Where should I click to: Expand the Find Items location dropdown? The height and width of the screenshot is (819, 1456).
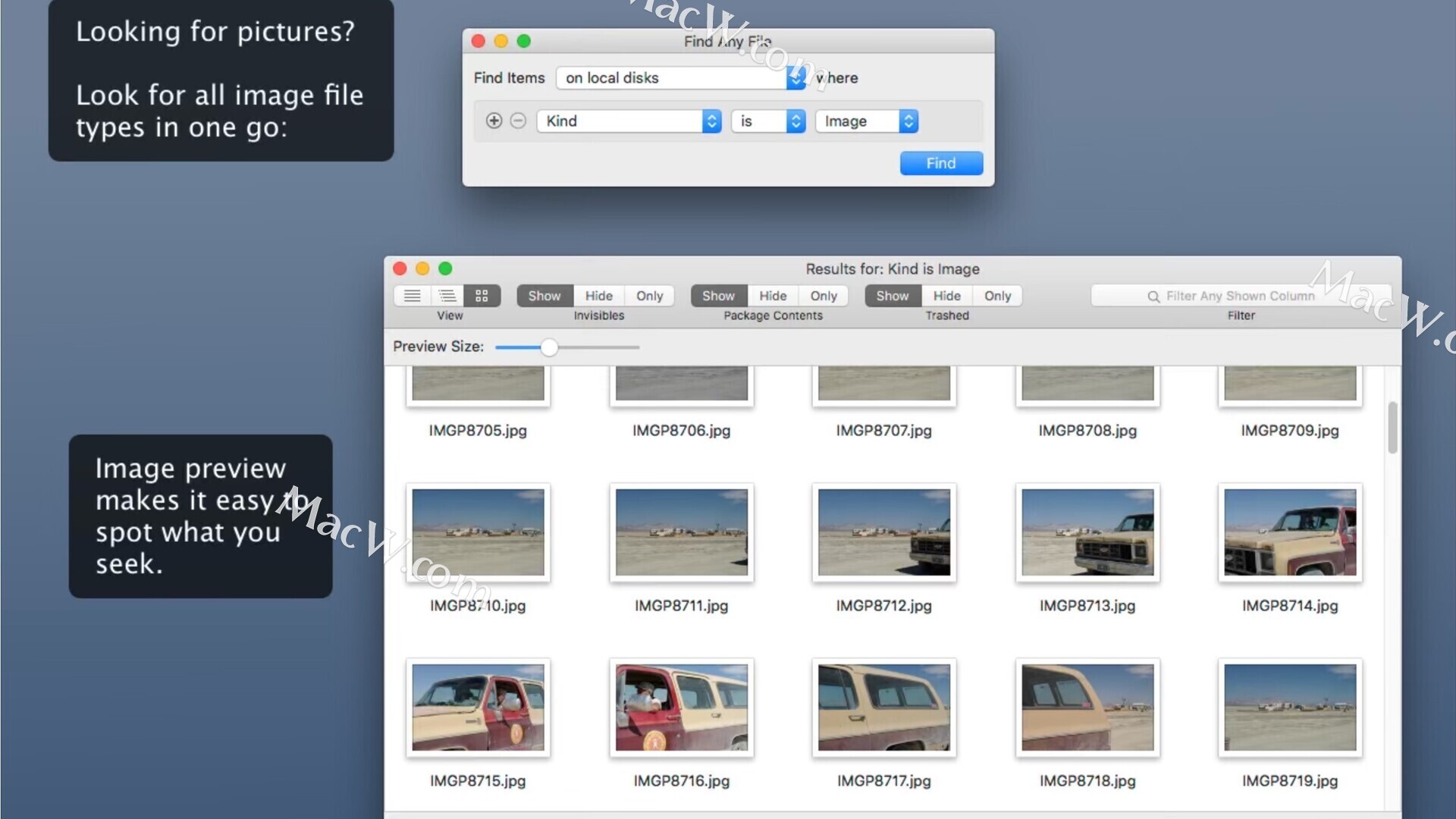pos(798,77)
